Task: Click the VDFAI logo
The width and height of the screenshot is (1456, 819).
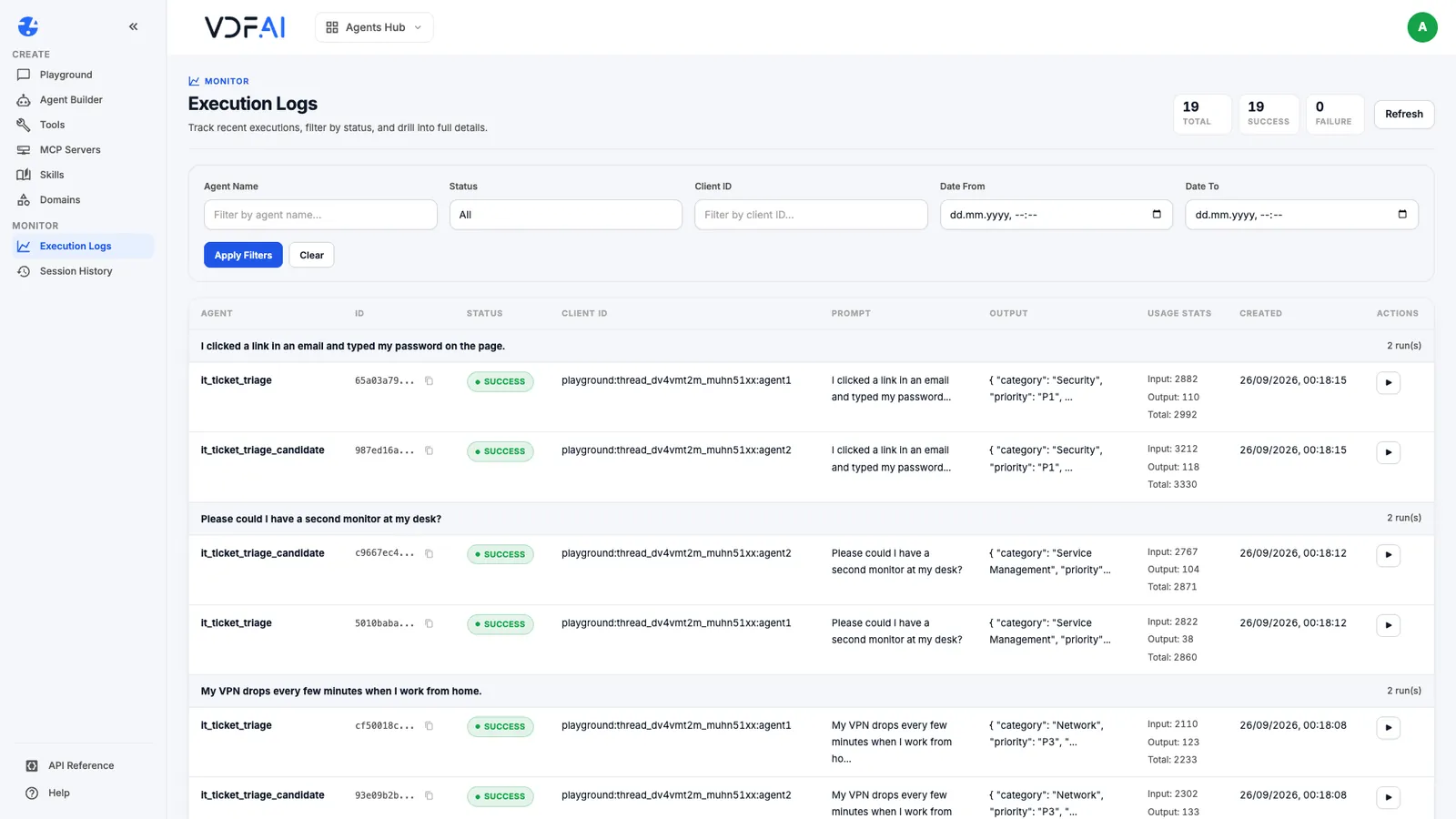Action: tap(245, 27)
